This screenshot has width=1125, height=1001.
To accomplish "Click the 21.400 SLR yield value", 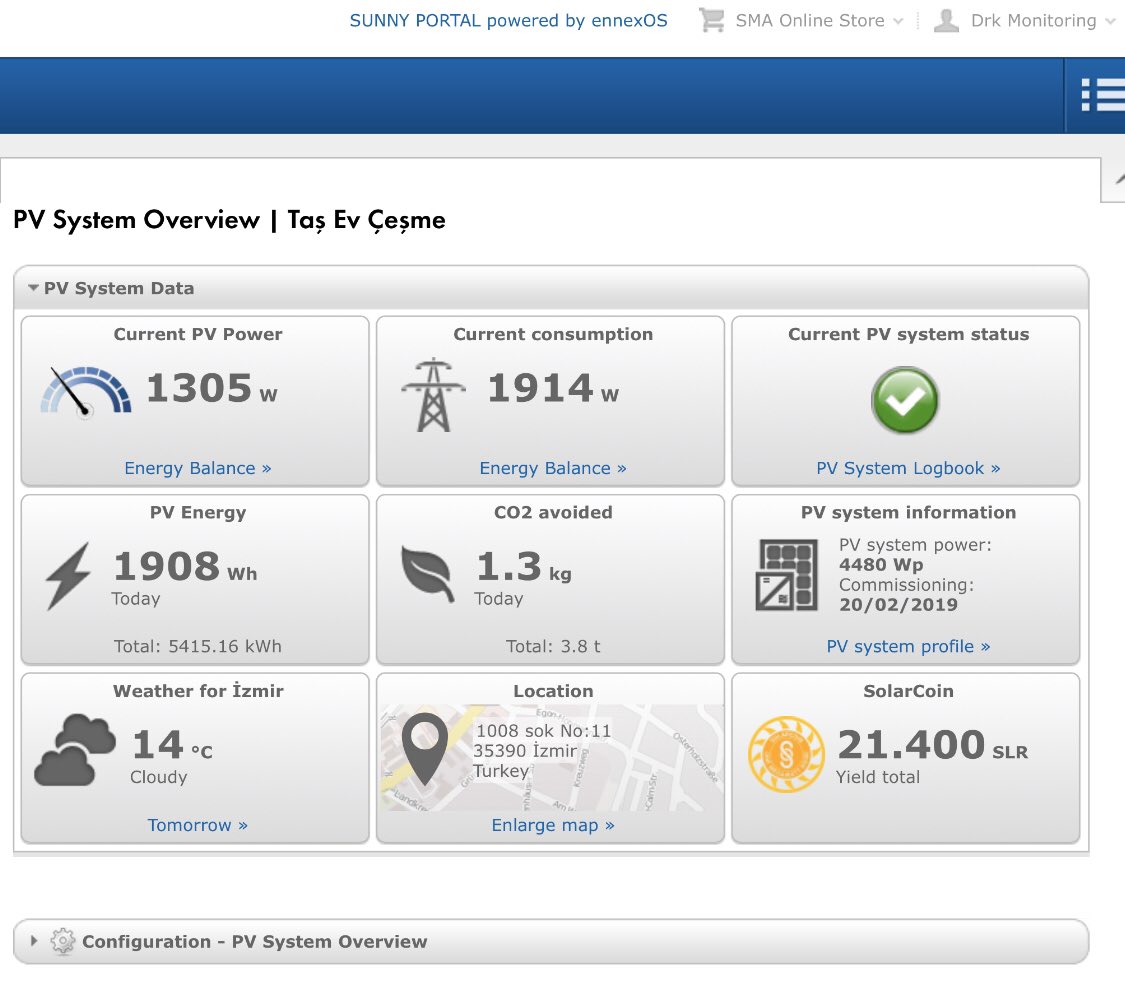I will point(933,745).
